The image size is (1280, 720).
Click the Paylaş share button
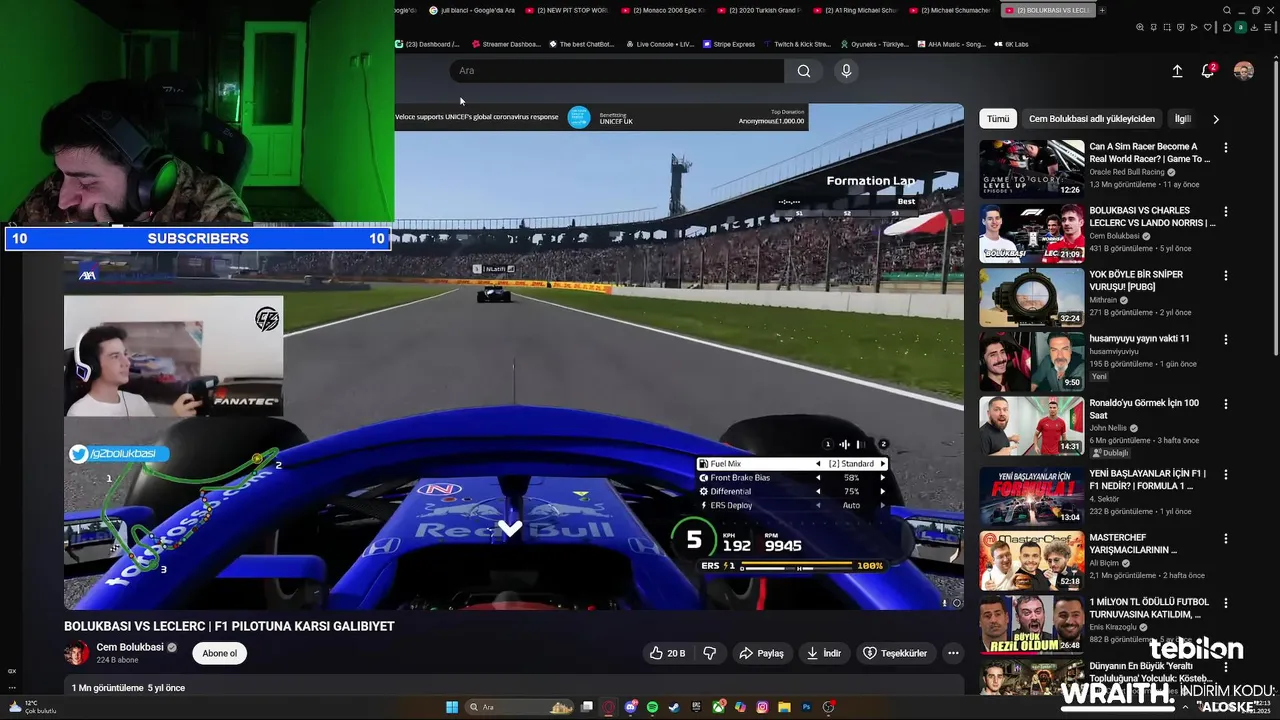(761, 653)
